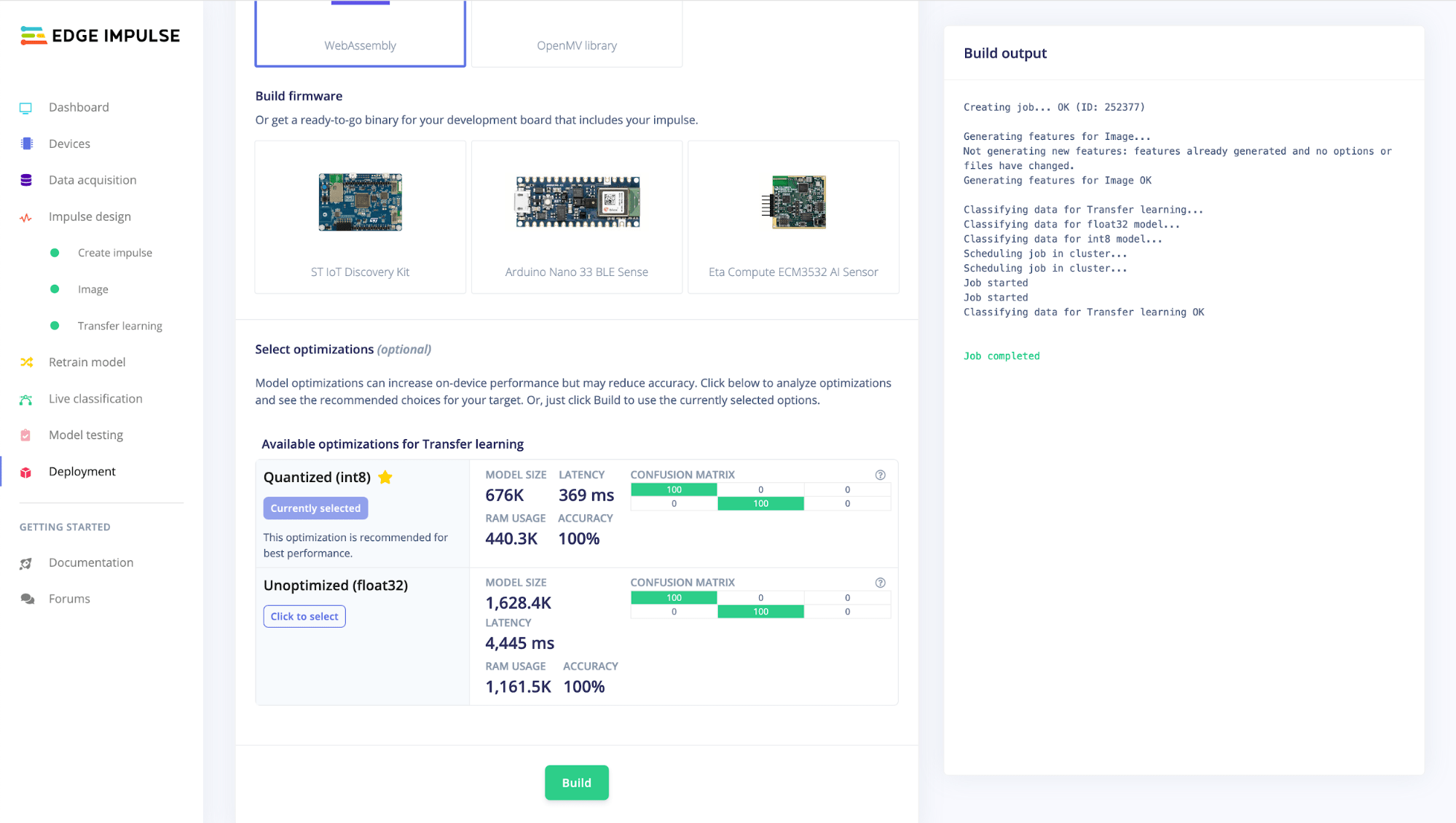1456x823 pixels.
Task: Choose the Arduino Nano 33 BLE Sense board
Action: tap(576, 217)
